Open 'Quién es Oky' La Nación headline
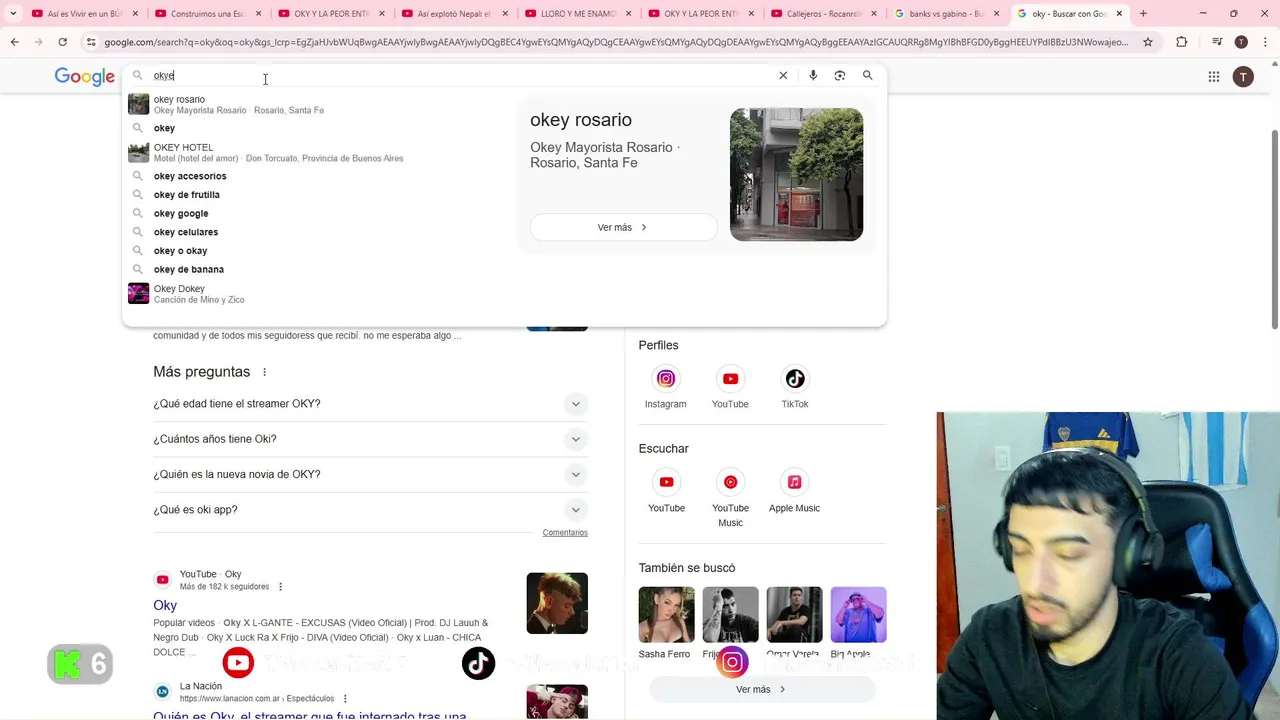 (310, 715)
